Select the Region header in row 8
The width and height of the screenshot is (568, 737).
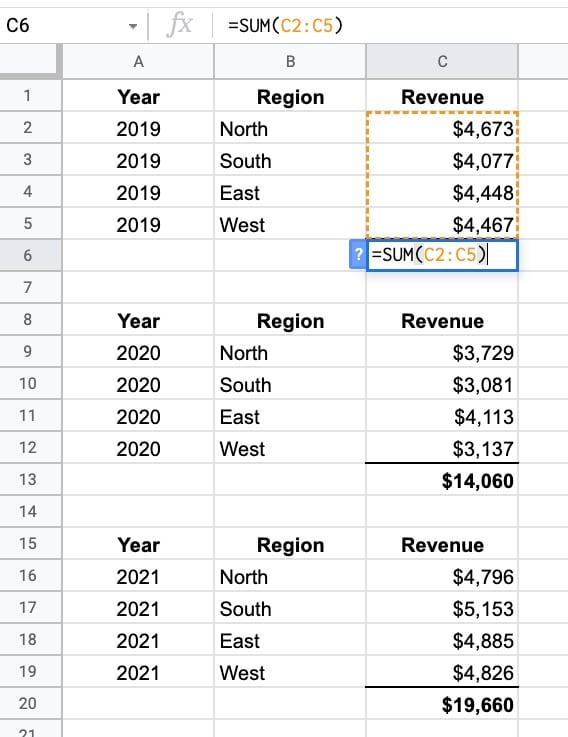click(290, 320)
